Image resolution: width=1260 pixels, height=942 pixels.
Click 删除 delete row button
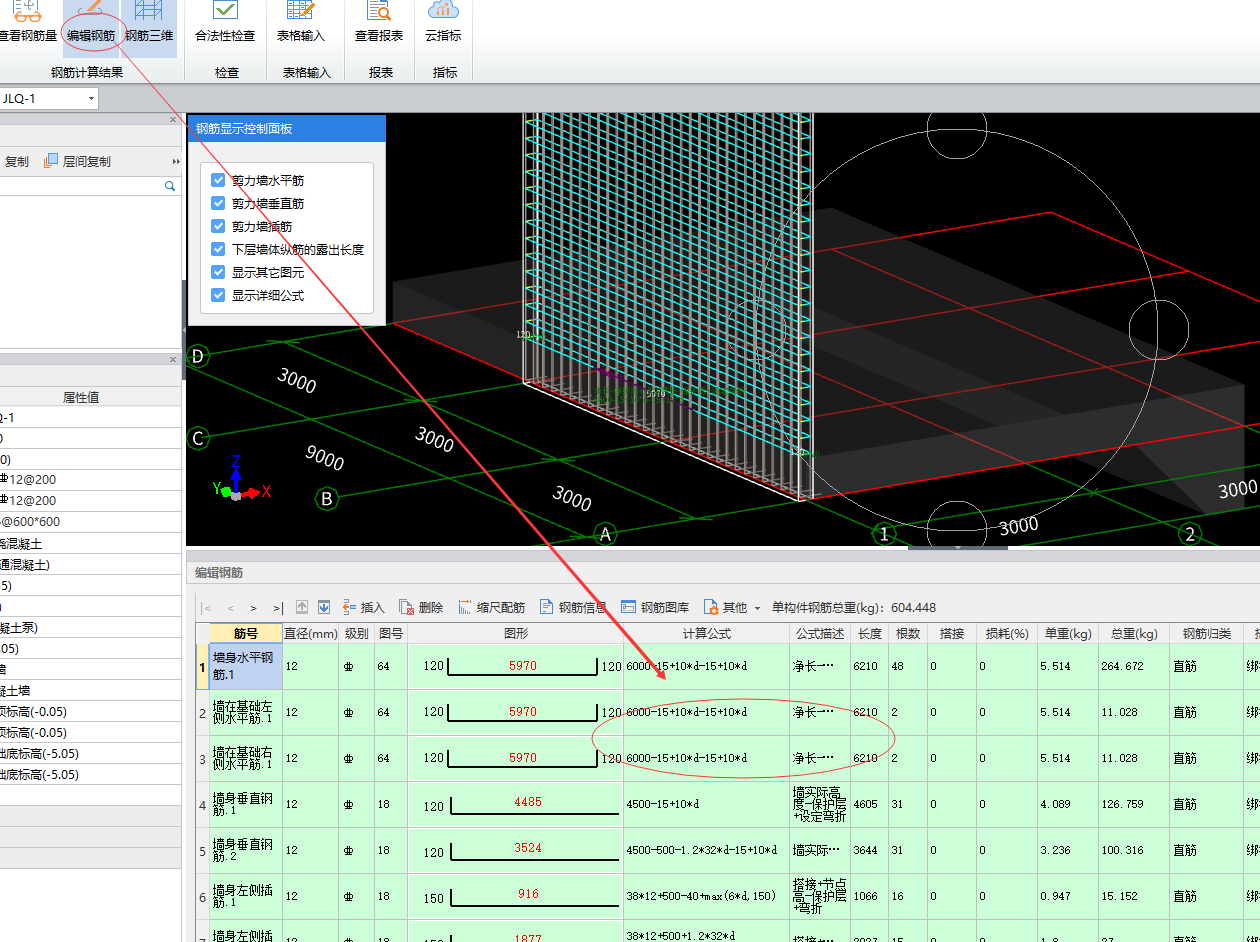(x=421, y=607)
